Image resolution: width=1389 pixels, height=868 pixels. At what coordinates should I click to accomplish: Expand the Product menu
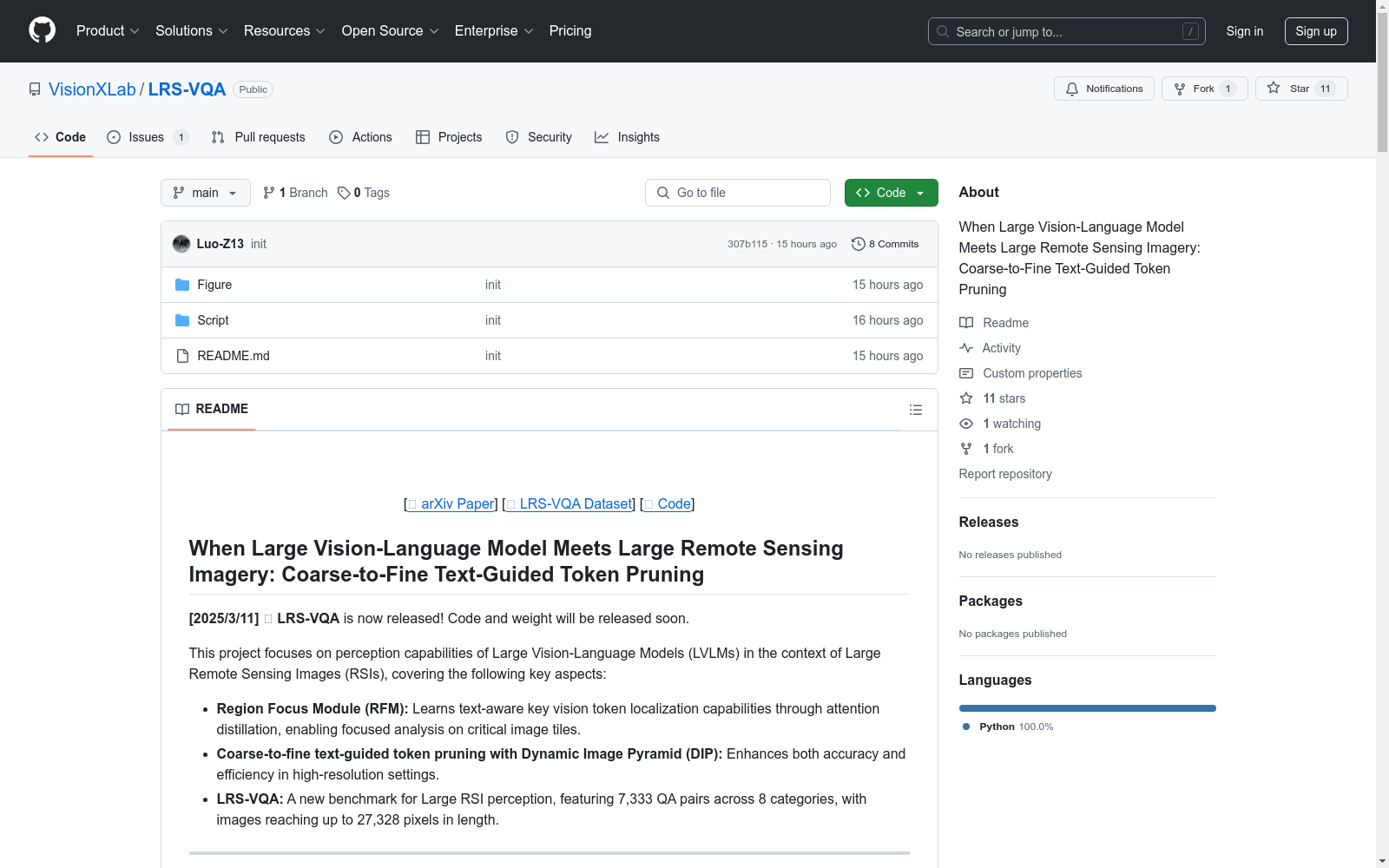[x=108, y=30]
